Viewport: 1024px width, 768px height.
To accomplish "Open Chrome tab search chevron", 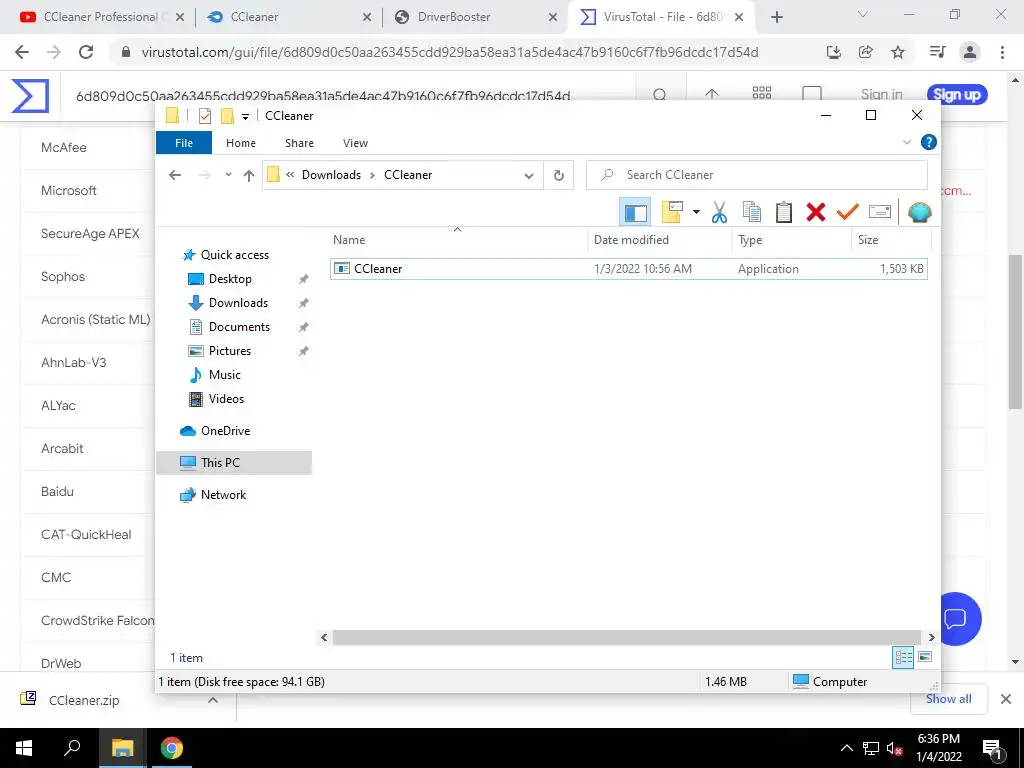I will [x=863, y=15].
